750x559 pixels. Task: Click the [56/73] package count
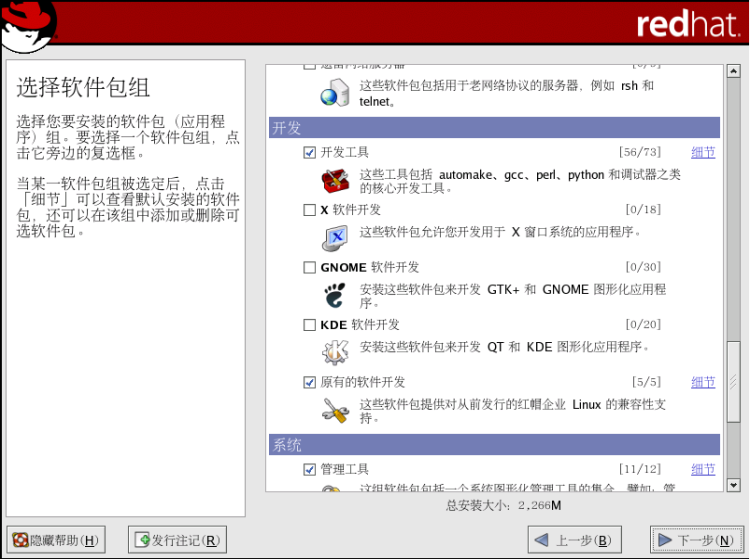point(640,152)
